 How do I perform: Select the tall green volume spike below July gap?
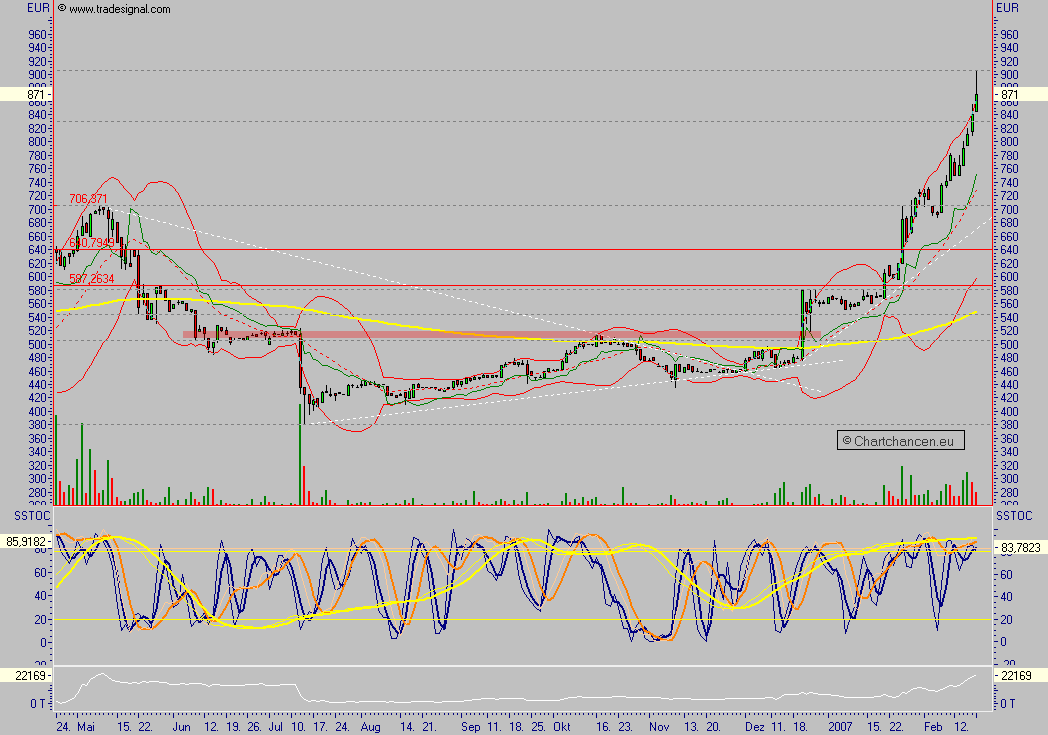click(x=302, y=460)
